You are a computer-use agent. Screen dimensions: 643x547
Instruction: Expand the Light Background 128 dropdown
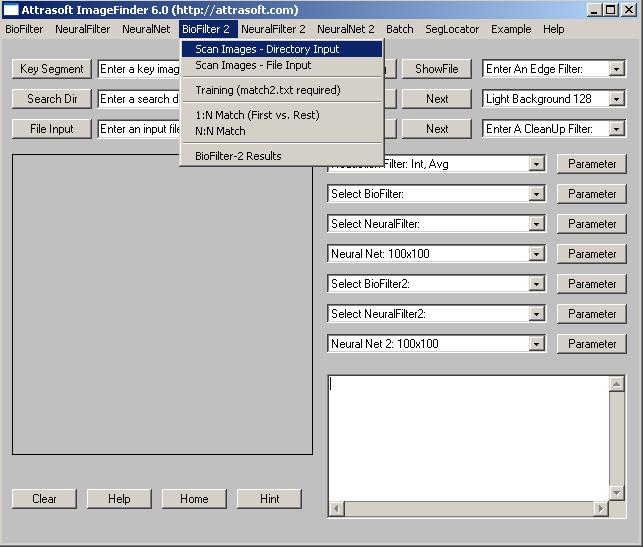tap(616, 99)
